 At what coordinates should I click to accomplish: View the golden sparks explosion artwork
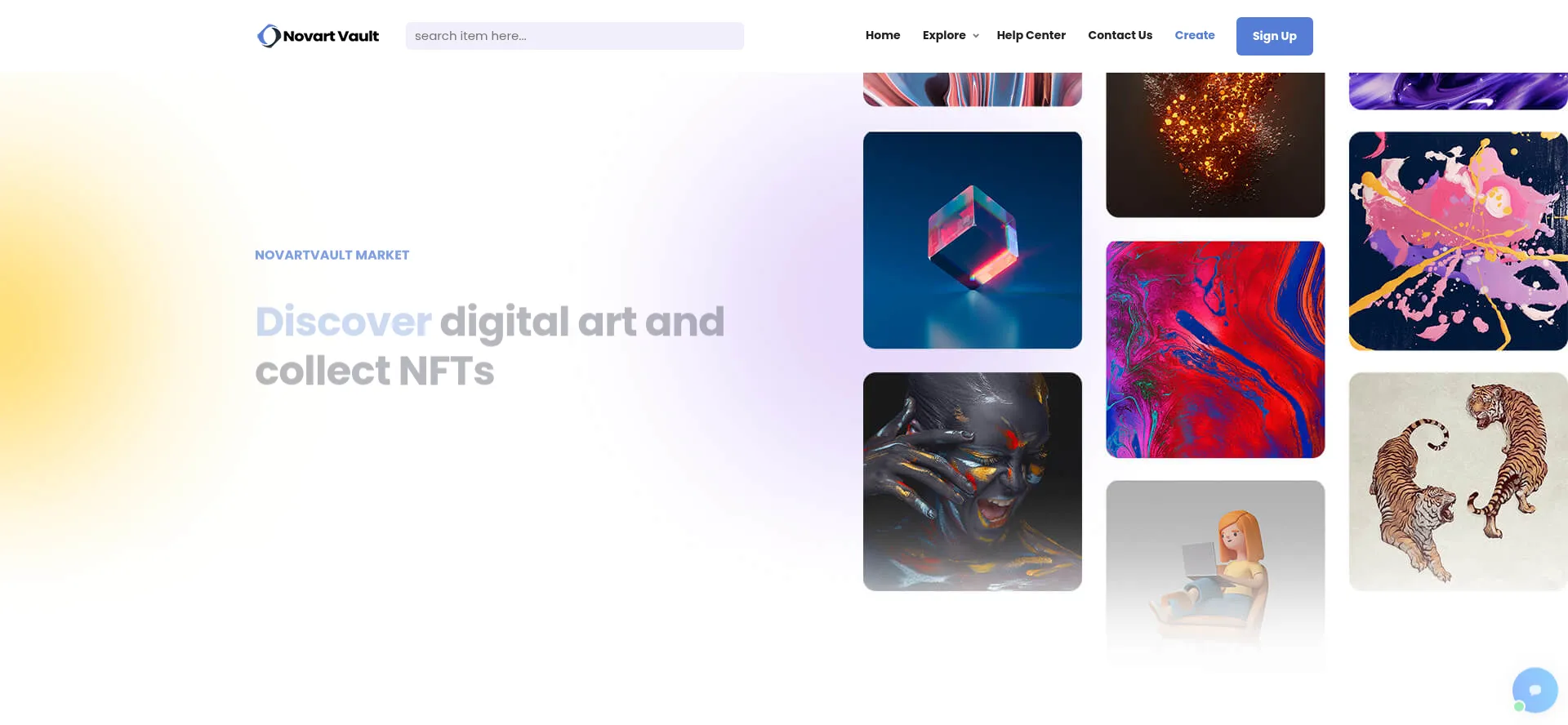[1214, 145]
